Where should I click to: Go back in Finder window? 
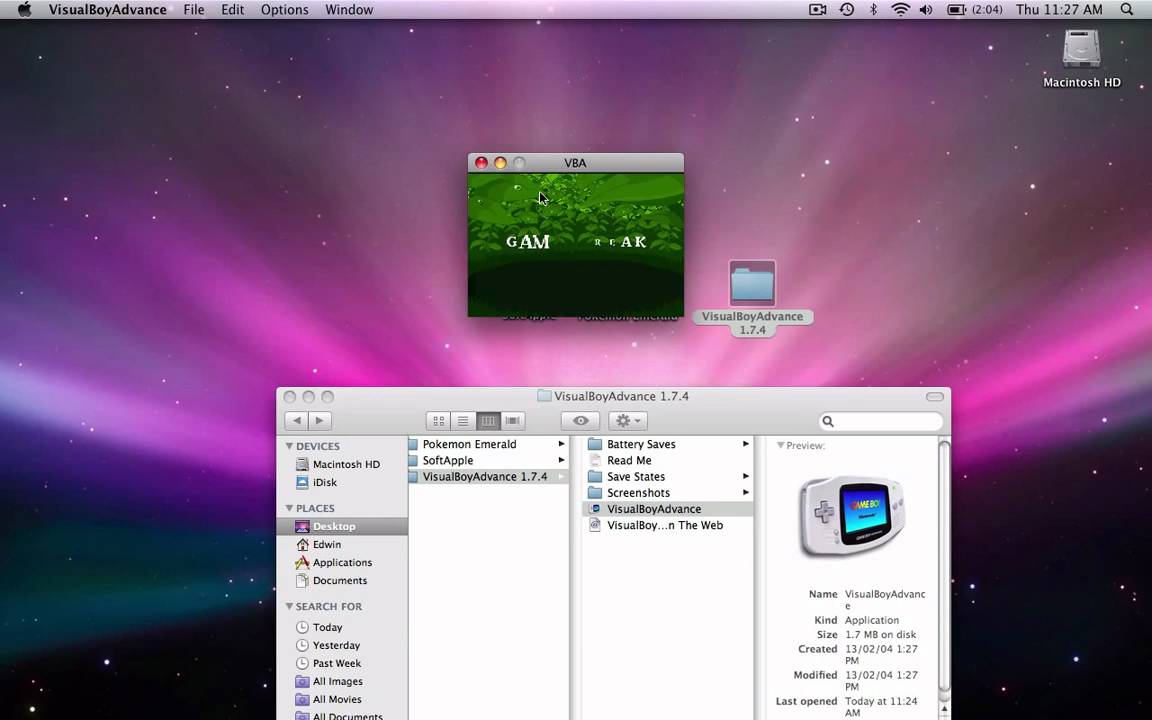tap(297, 421)
